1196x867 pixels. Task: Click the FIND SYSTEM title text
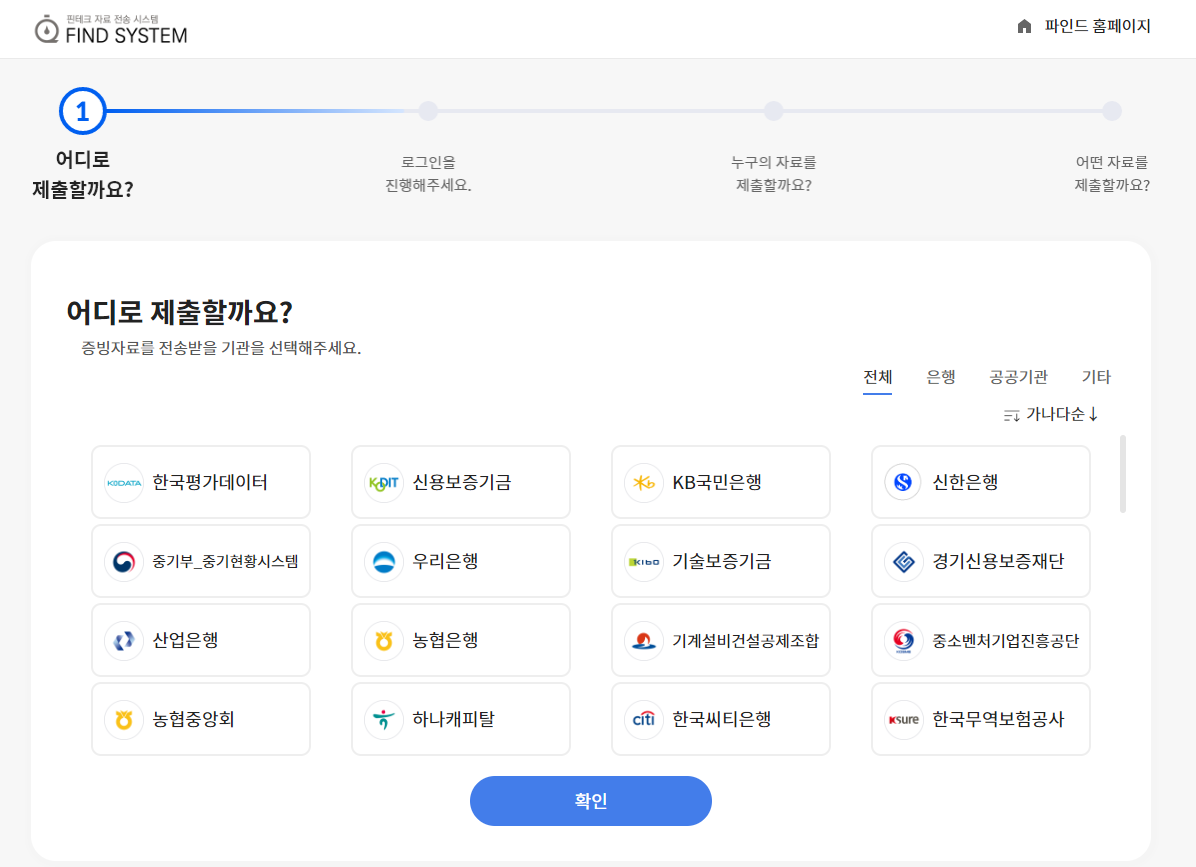click(x=126, y=36)
